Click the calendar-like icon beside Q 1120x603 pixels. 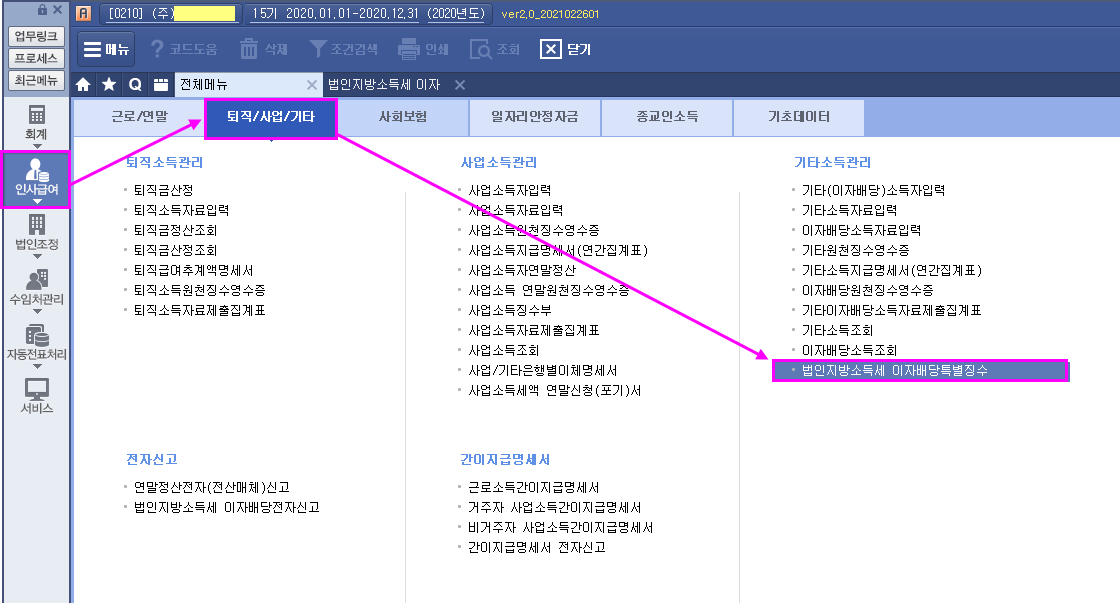[x=161, y=85]
